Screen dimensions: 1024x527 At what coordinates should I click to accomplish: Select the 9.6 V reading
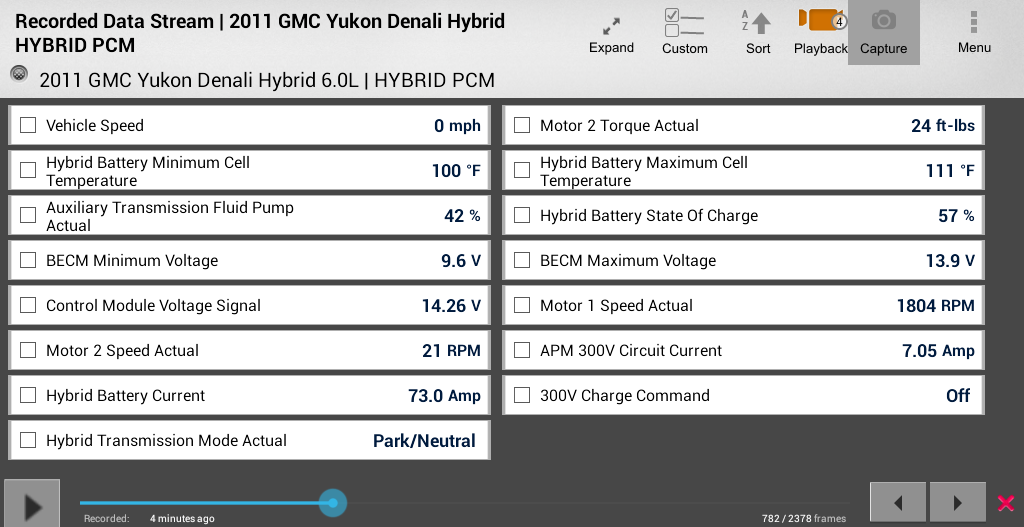coord(461,261)
